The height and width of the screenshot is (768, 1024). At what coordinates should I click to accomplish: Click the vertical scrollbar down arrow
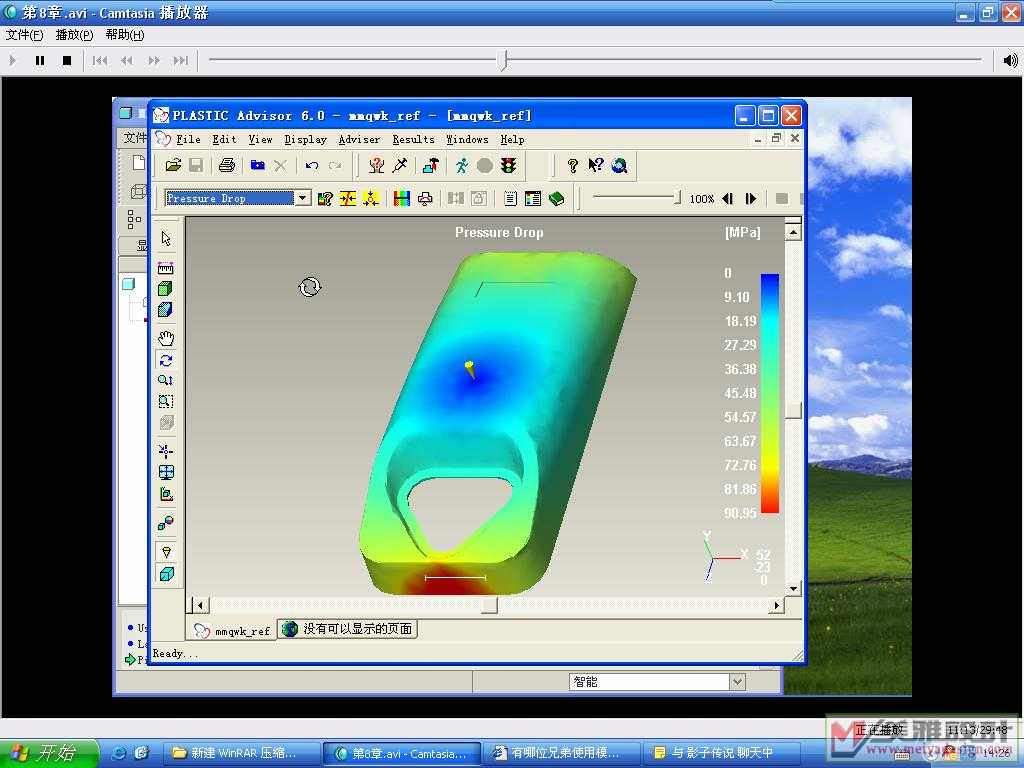[x=793, y=588]
